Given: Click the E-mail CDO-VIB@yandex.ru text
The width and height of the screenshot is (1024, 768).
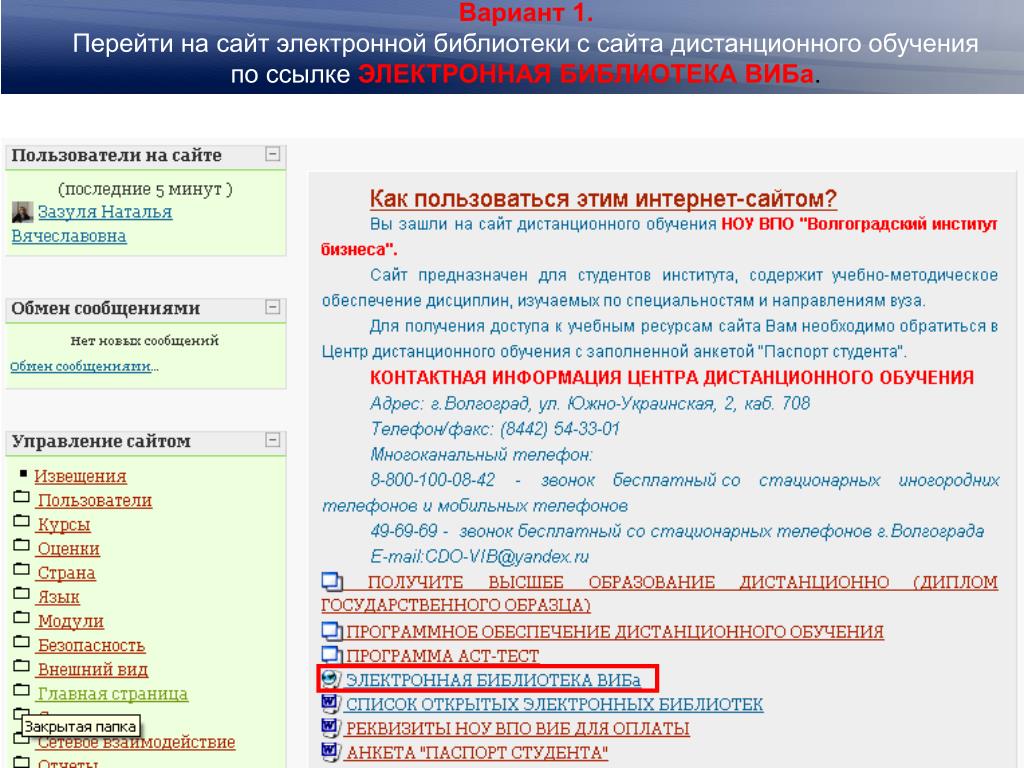Looking at the screenshot, I should (x=480, y=556).
